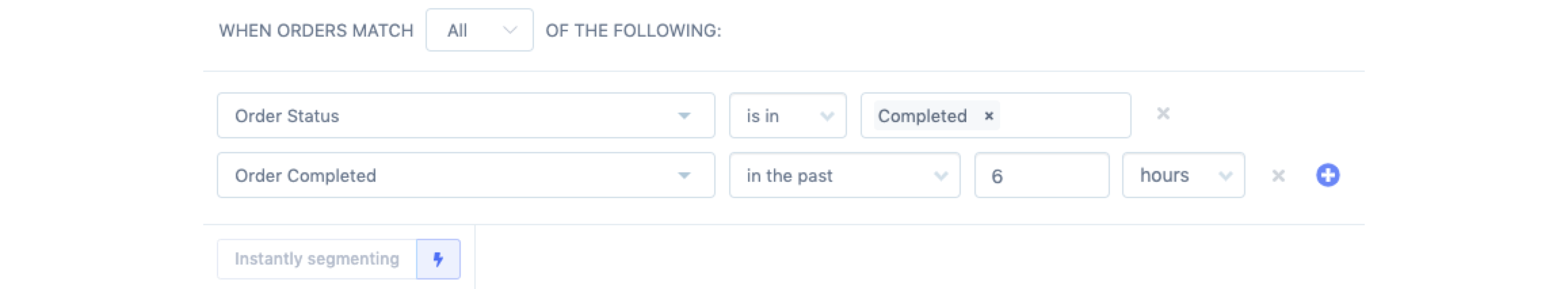Click the caret arrow in Order Completed dropdown
The image size is (1568, 289).
coord(684,176)
